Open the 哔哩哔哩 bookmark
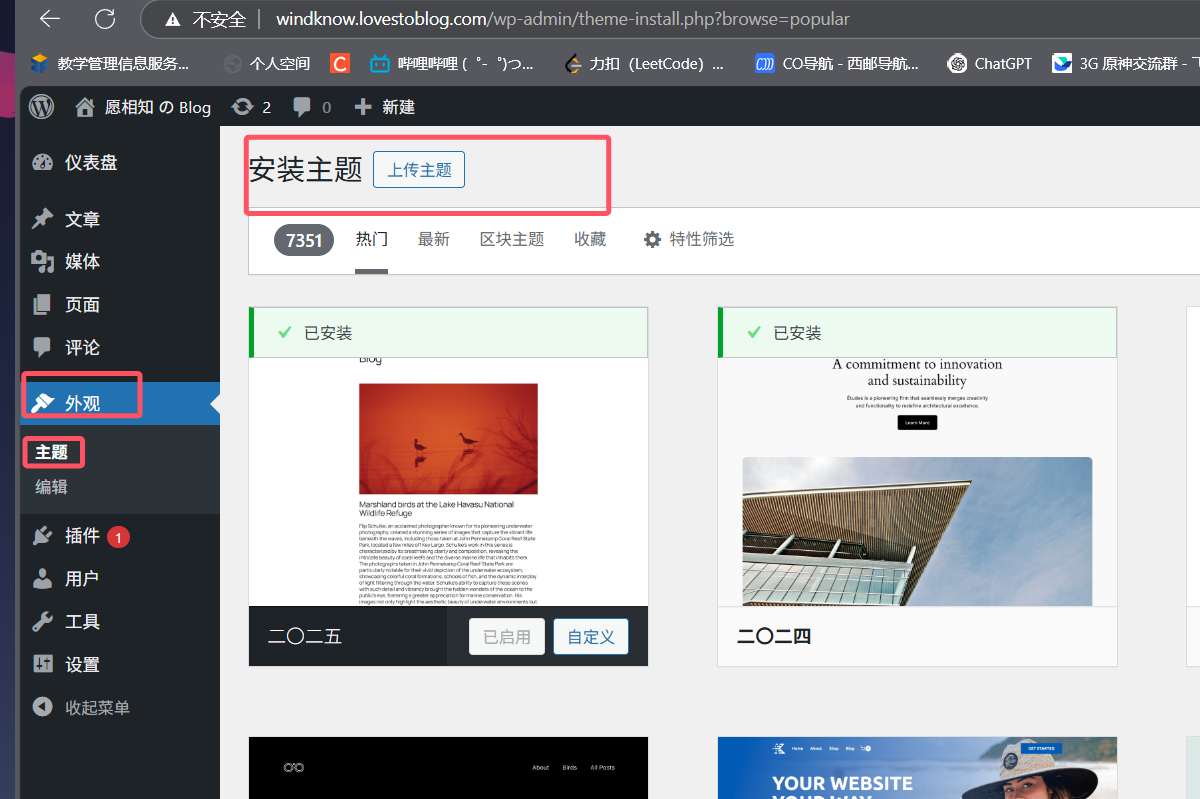 [x=451, y=64]
